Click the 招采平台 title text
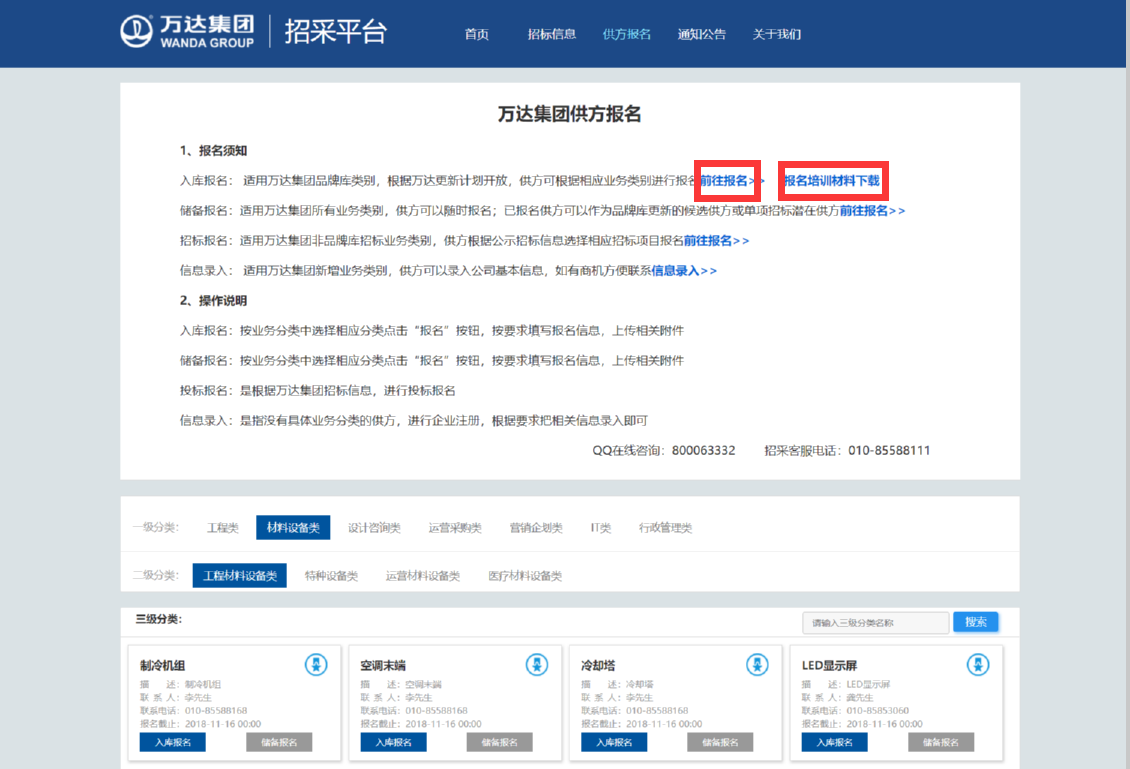 pyautogui.click(x=336, y=32)
